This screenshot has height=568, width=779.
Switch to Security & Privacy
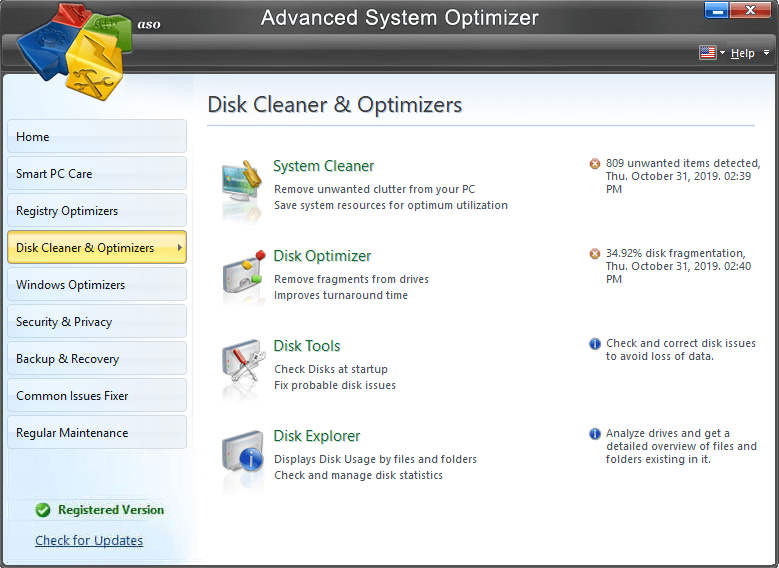pos(97,321)
